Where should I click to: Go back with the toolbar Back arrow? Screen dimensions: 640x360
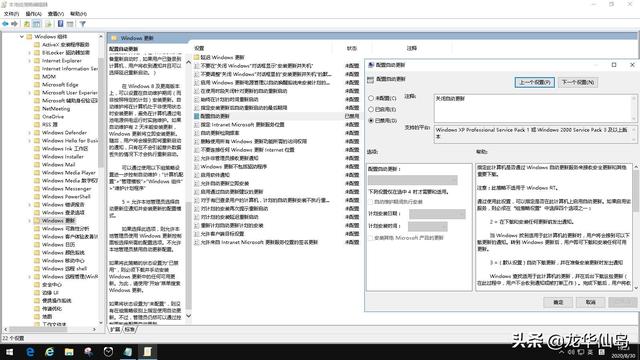(5, 24)
